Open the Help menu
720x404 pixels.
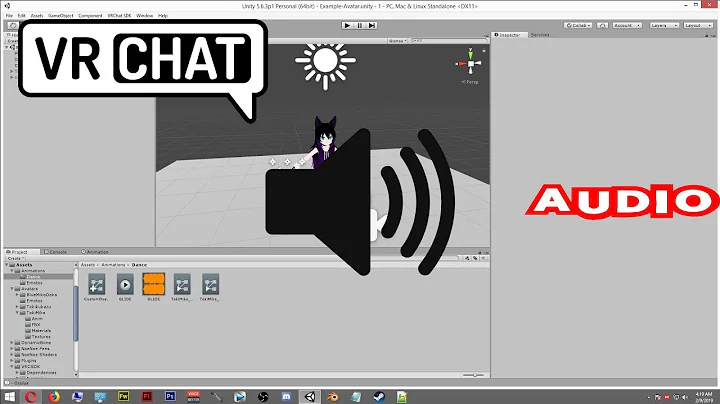tap(163, 16)
